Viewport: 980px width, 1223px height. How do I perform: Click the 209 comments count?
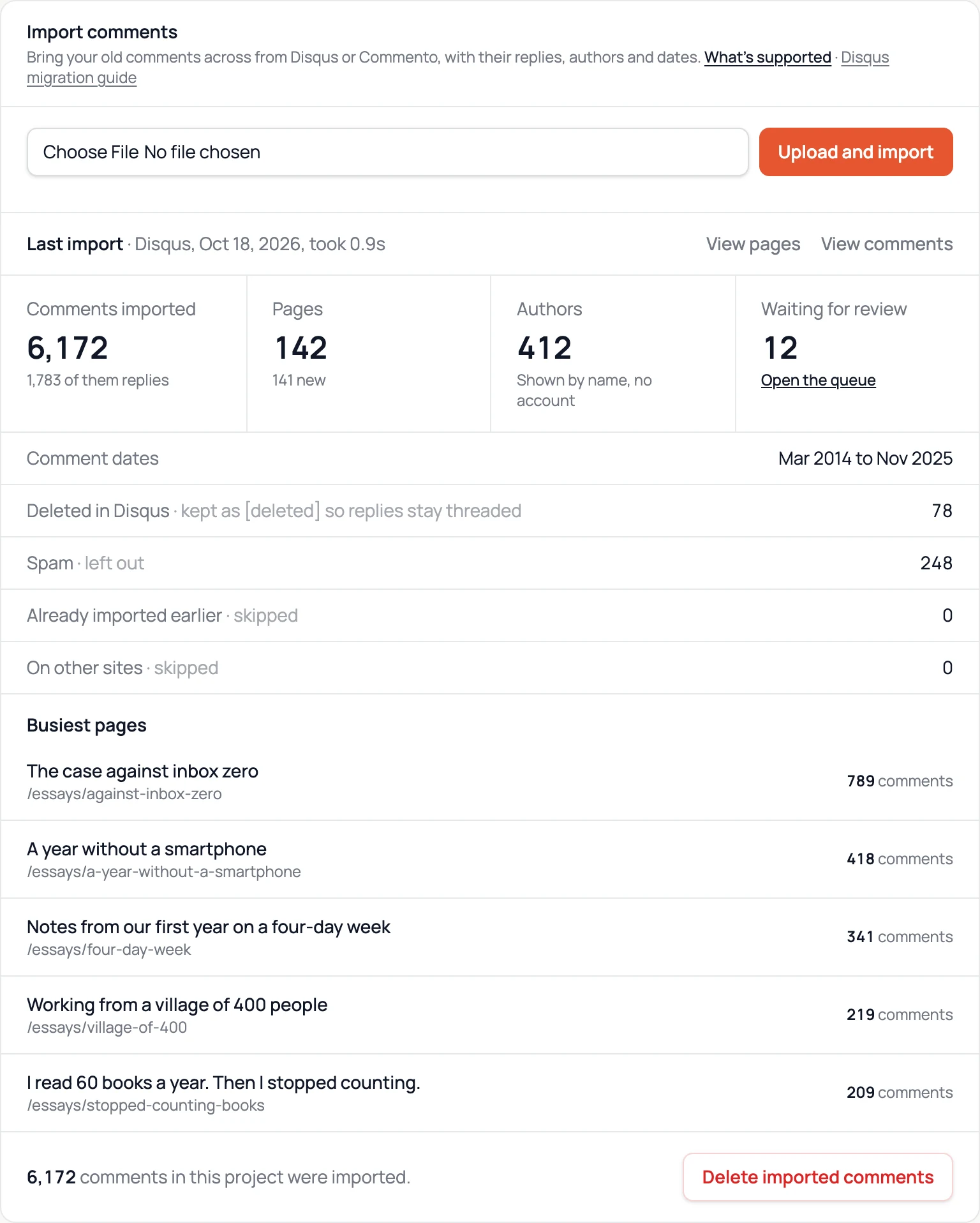tap(900, 1093)
